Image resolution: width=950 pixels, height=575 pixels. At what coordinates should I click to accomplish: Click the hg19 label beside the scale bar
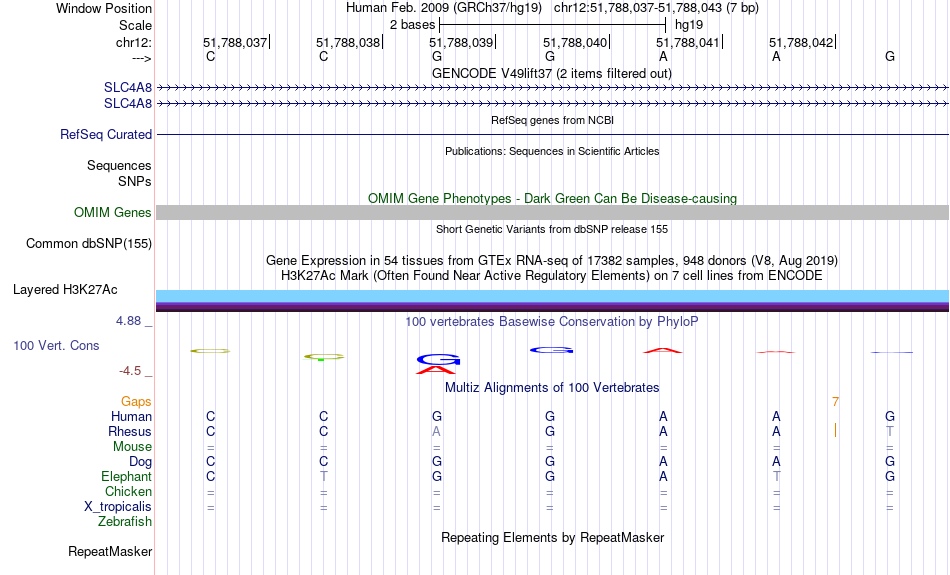tap(689, 25)
